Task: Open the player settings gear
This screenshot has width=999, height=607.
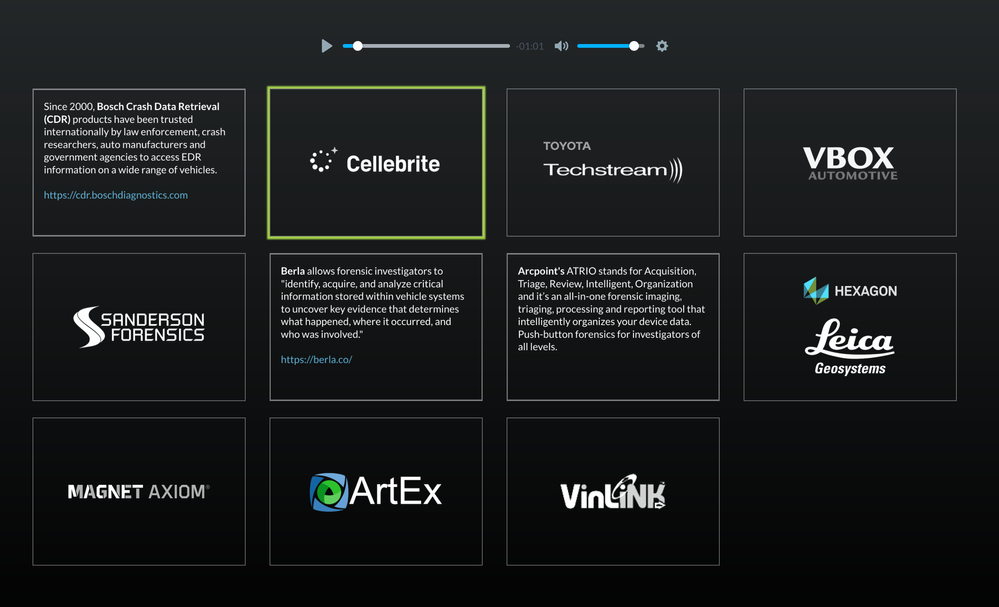Action: click(662, 46)
